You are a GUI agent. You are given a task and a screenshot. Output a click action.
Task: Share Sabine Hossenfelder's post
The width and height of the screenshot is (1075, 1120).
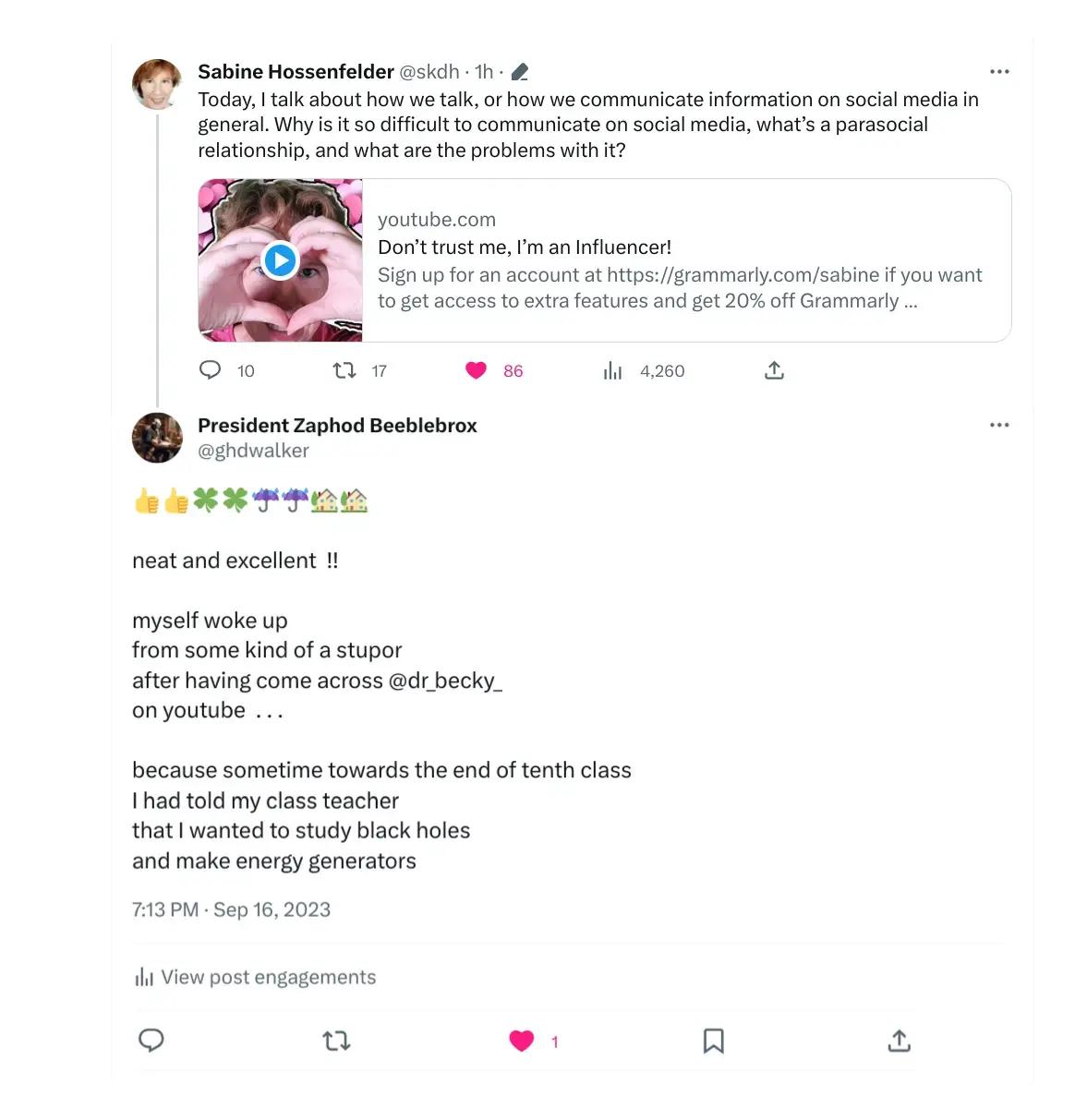pyautogui.click(x=775, y=370)
